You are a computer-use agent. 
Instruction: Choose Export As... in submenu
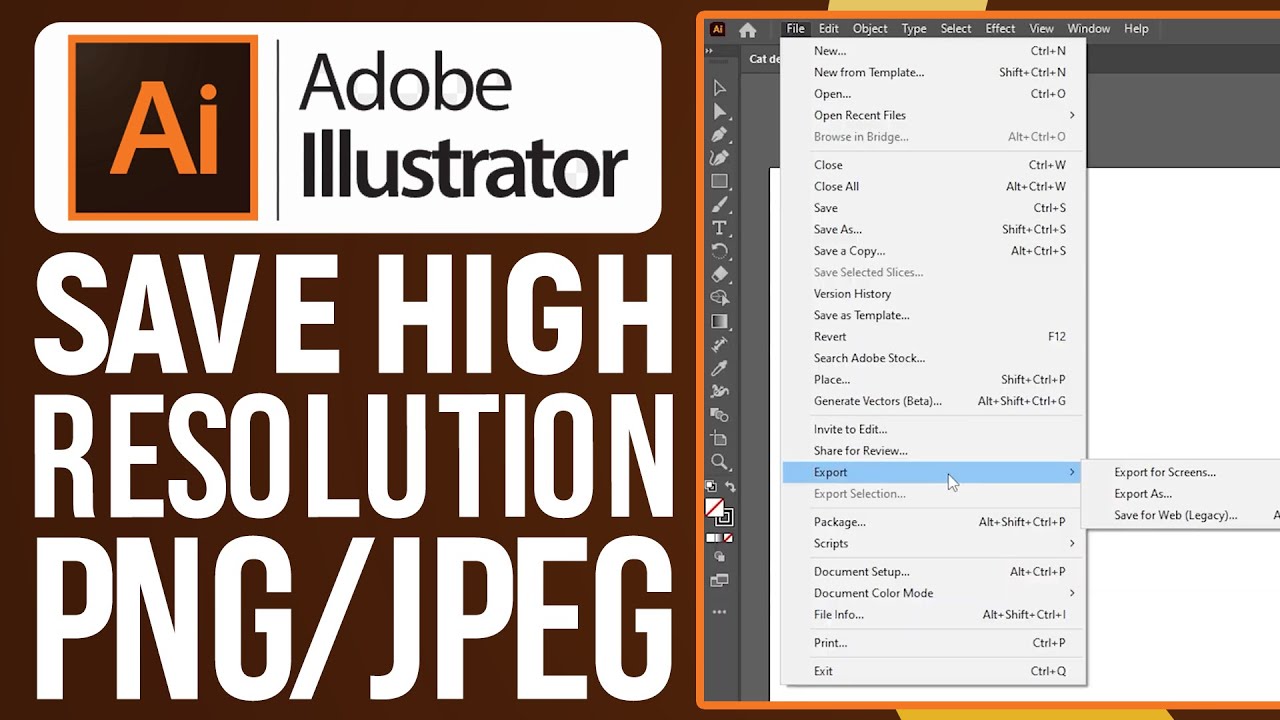1143,494
